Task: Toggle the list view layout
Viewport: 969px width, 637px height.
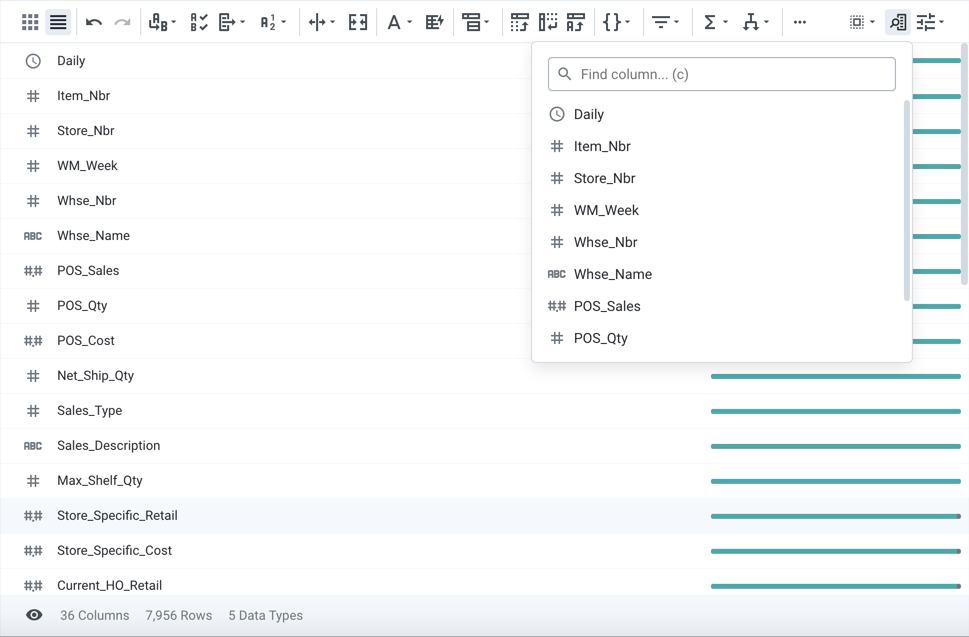Action: [x=57, y=21]
